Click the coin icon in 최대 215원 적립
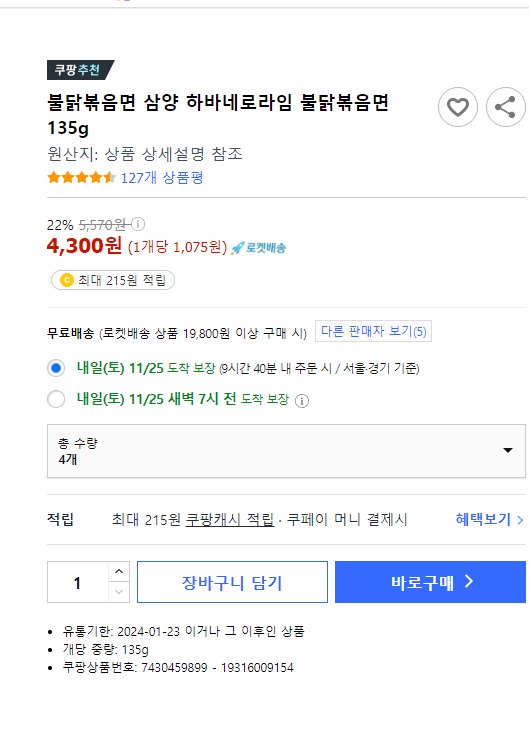 coord(67,280)
